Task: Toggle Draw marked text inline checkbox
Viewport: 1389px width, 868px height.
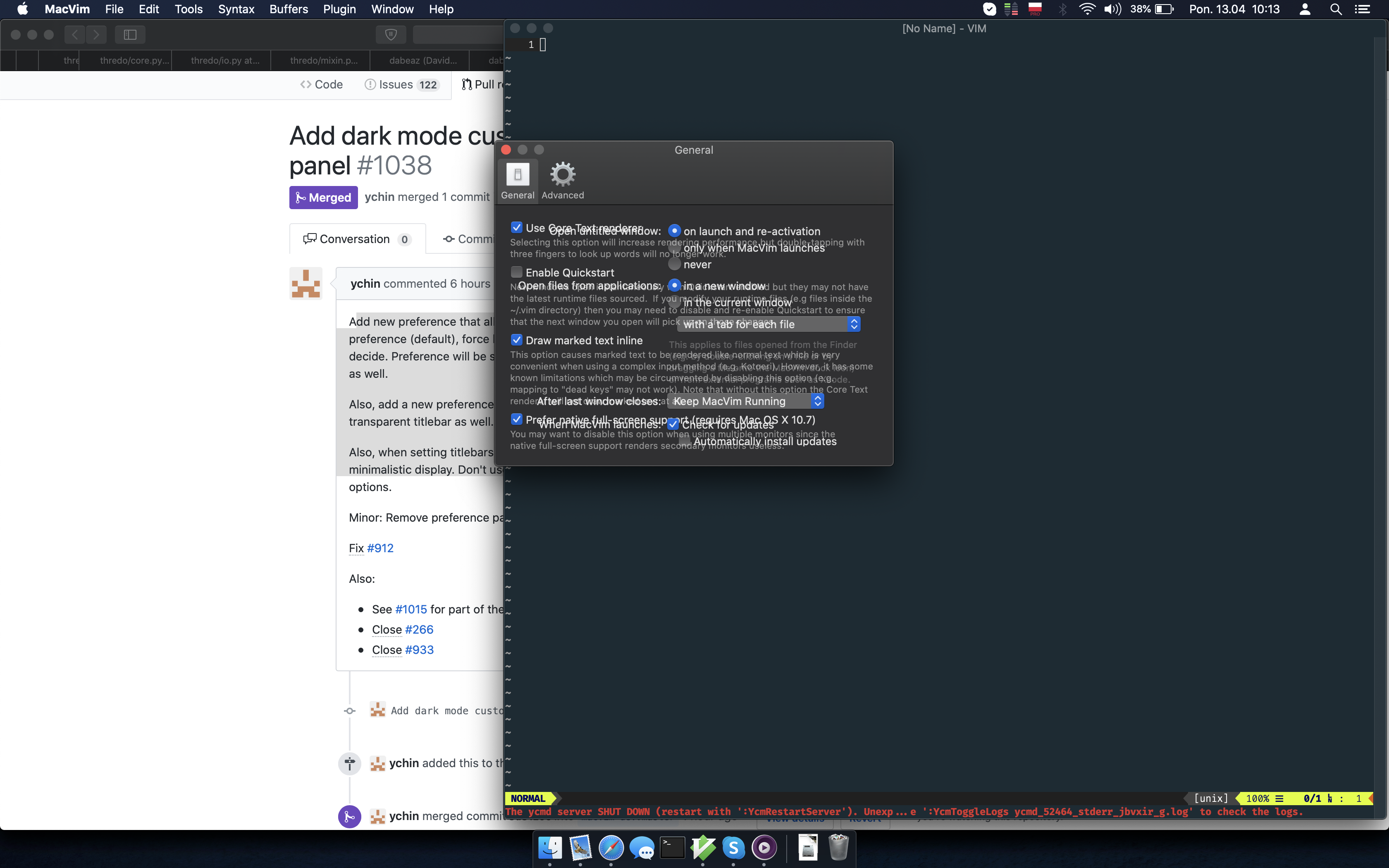Action: (x=517, y=340)
